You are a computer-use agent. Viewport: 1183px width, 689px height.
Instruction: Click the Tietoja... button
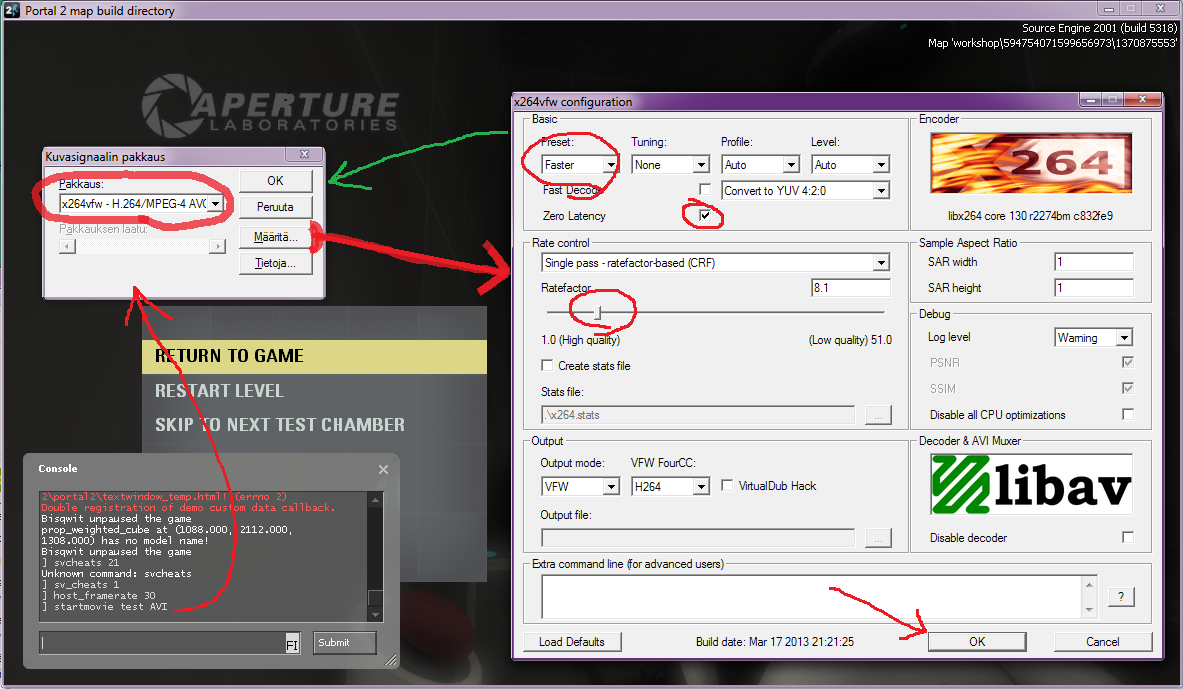(x=275, y=263)
